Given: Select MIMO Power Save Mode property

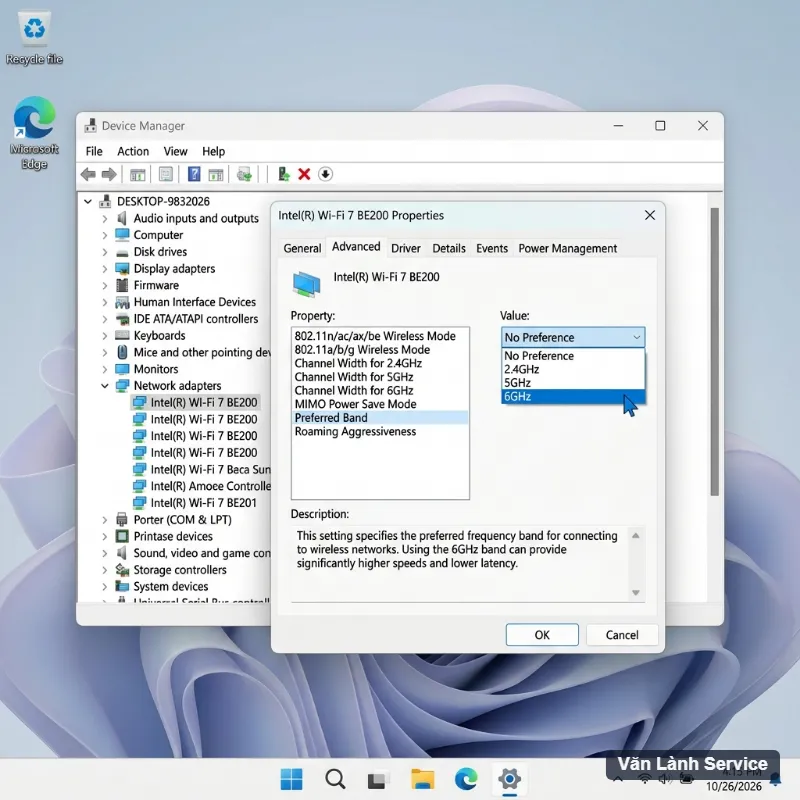Looking at the screenshot, I should (380, 404).
